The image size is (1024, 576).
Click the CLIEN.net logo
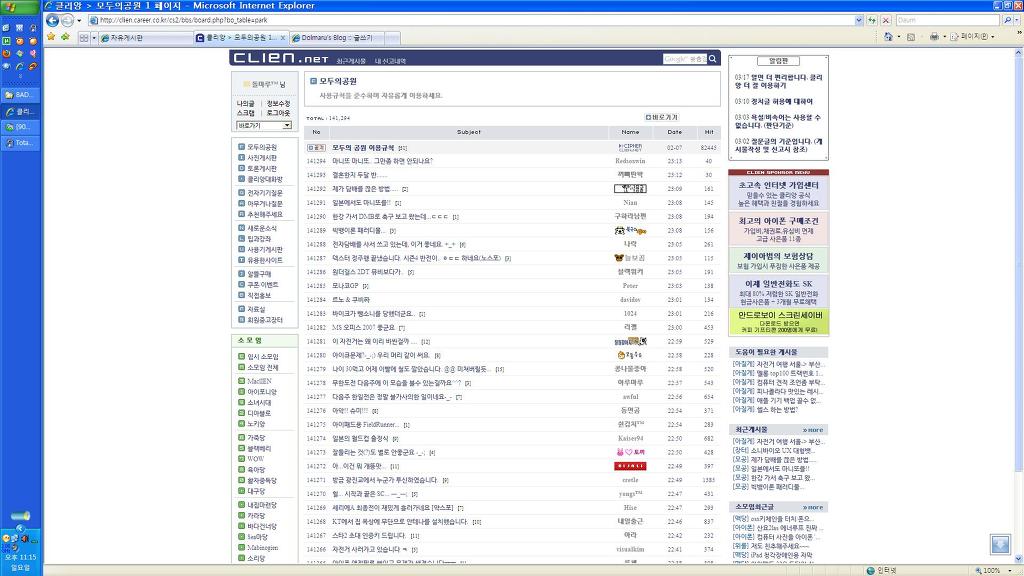[x=280, y=58]
